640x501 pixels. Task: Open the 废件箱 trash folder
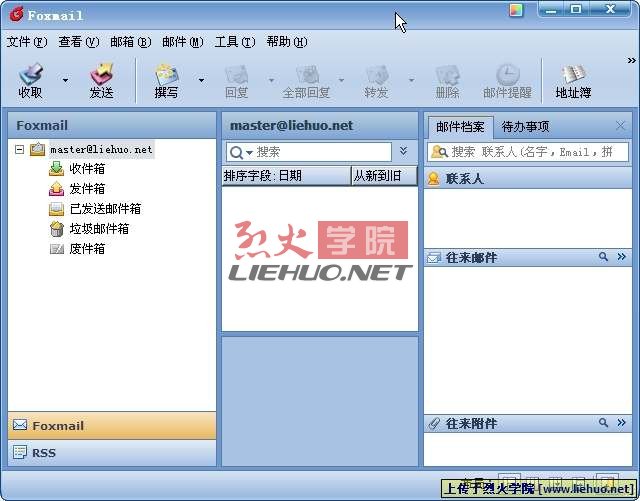(x=87, y=249)
